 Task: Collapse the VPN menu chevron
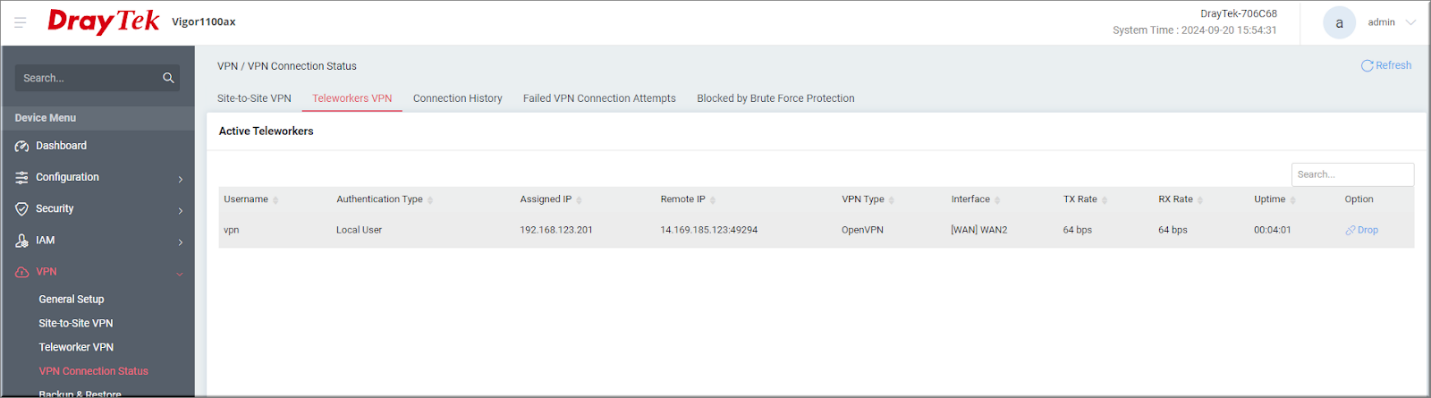(180, 272)
